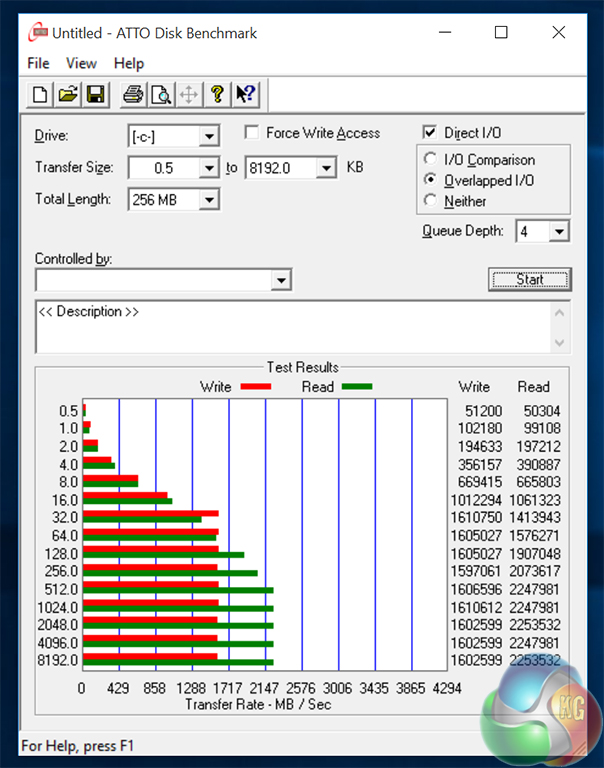Click the Write value 669415

click(x=480, y=482)
